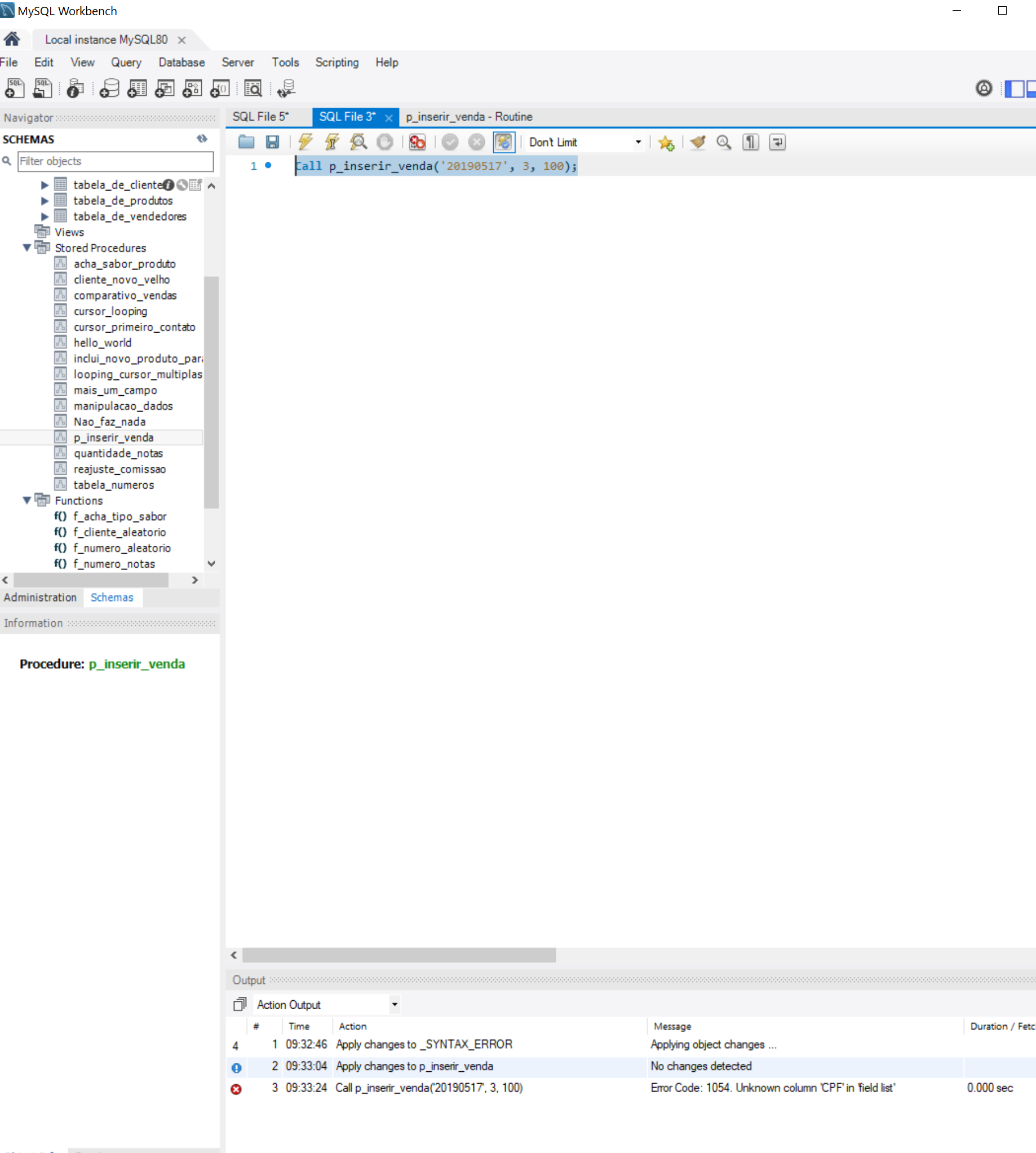Expand tabela_de_produtos tree node
The width and height of the screenshot is (1036, 1153).
[x=45, y=200]
